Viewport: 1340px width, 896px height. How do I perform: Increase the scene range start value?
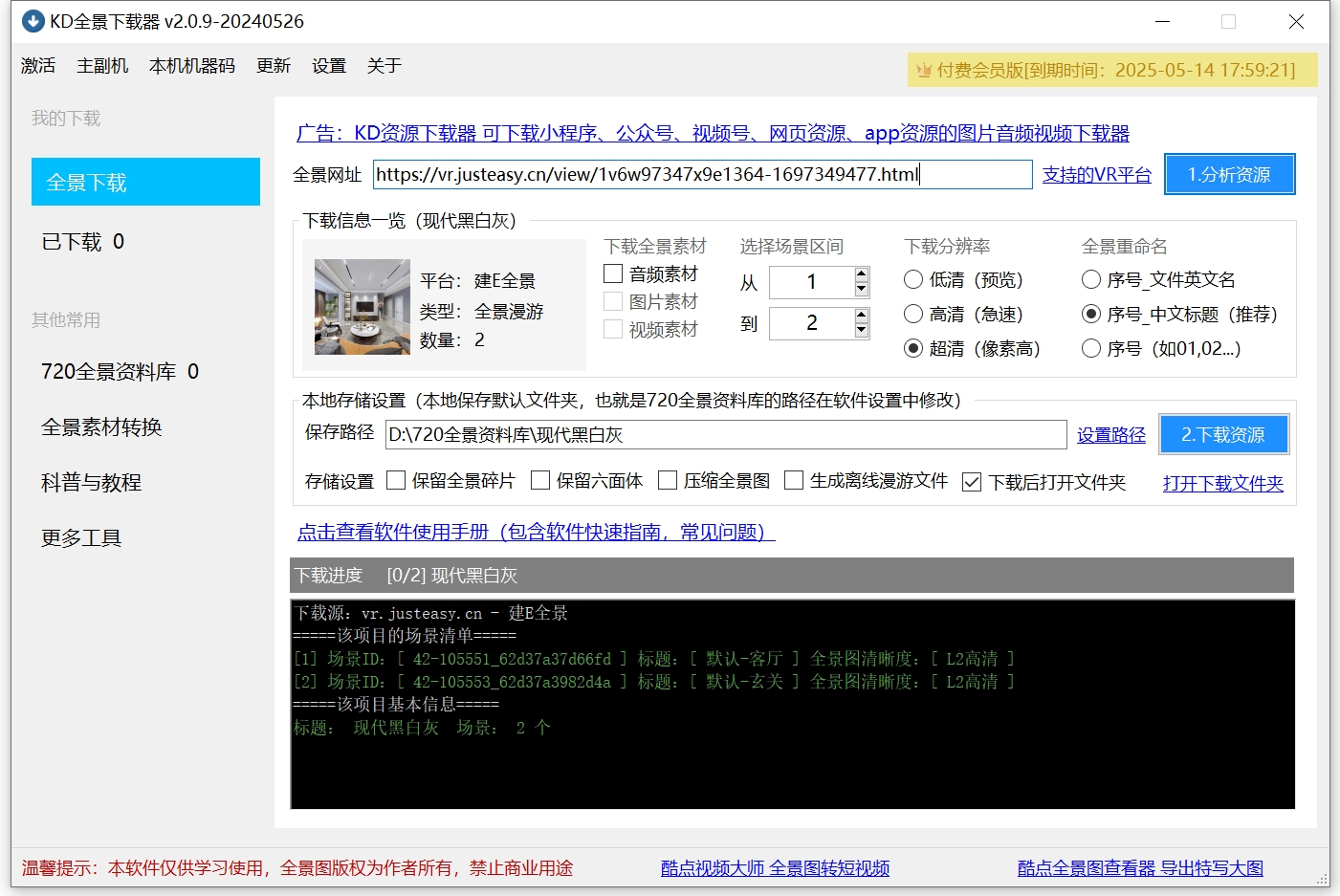click(862, 274)
